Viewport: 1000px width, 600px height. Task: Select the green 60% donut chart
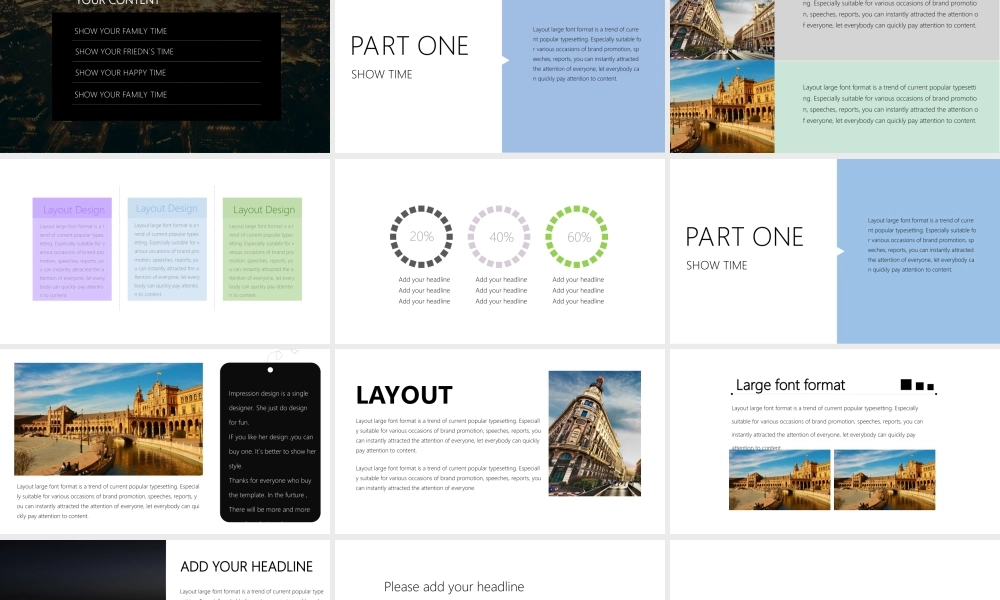pyautogui.click(x=578, y=237)
